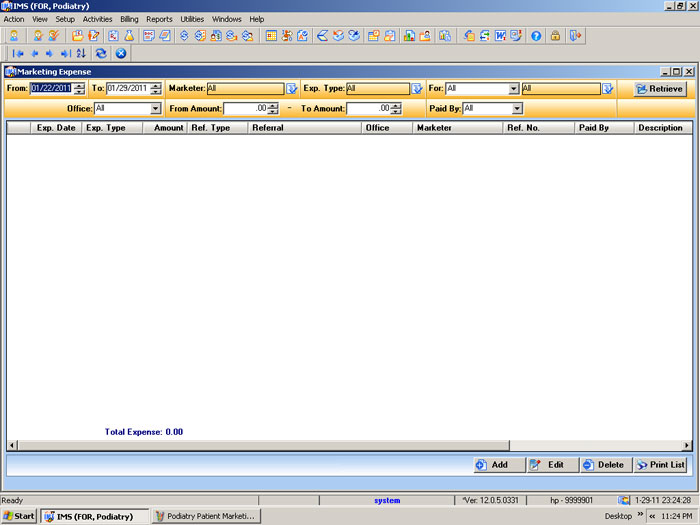Click the Rx prescription clipboard icon

coord(113,36)
